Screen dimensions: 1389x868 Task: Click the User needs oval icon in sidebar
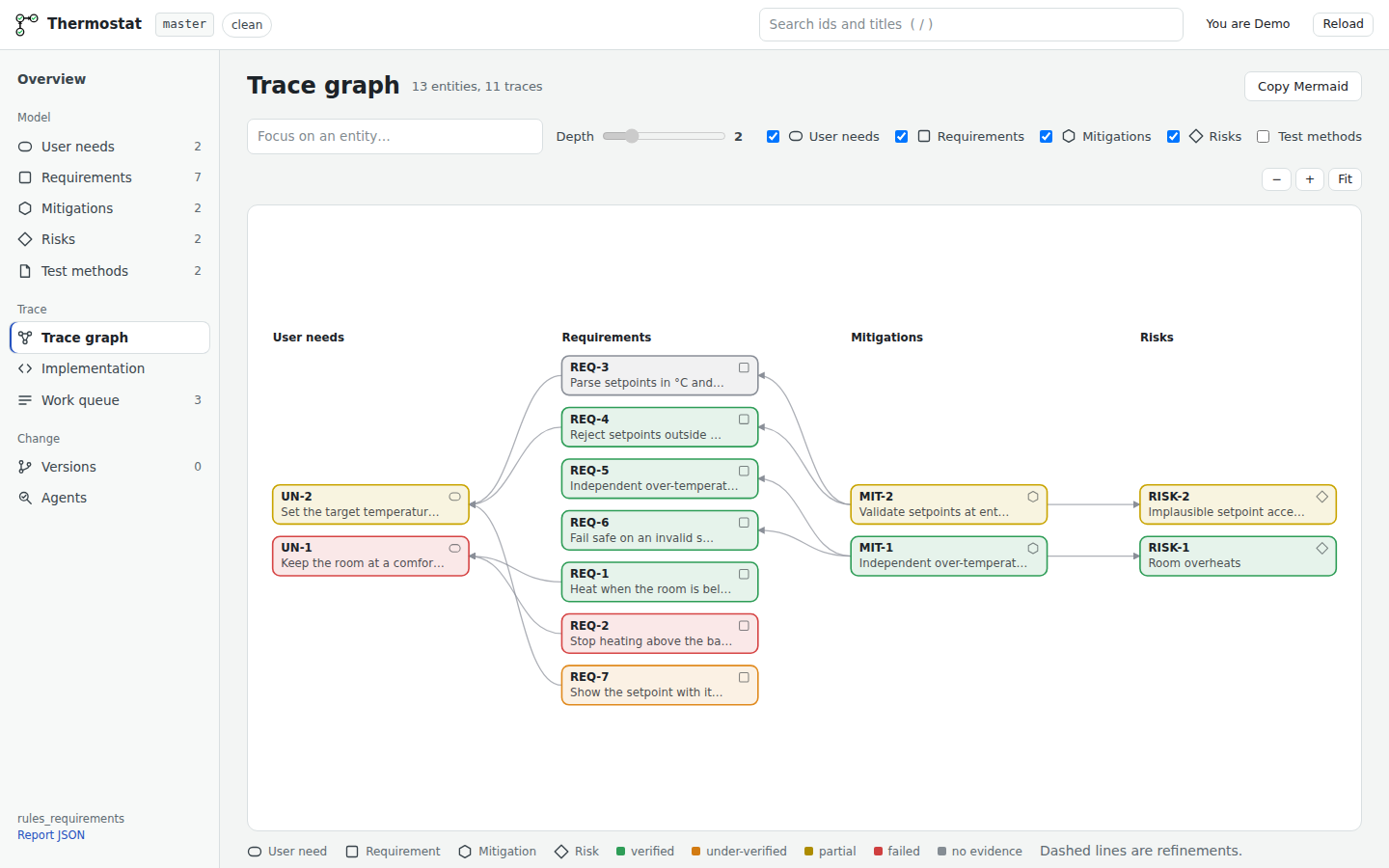pos(25,147)
